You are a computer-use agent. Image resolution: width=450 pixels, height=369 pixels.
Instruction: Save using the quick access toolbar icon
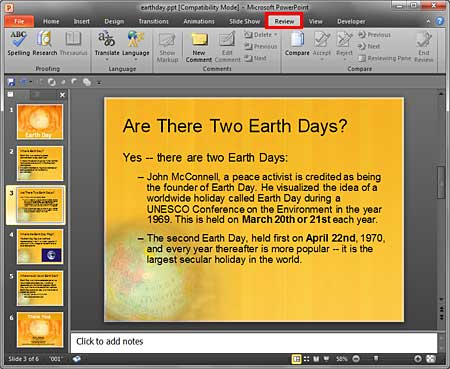[x=11, y=82]
